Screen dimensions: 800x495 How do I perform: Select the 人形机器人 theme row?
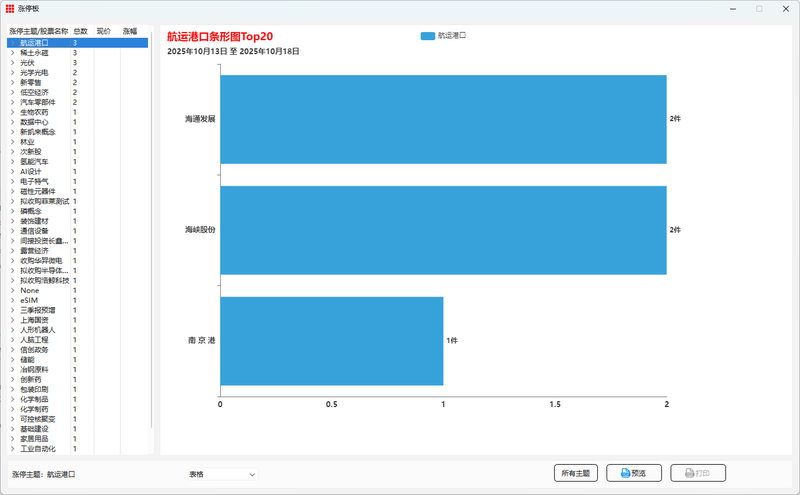click(78, 330)
